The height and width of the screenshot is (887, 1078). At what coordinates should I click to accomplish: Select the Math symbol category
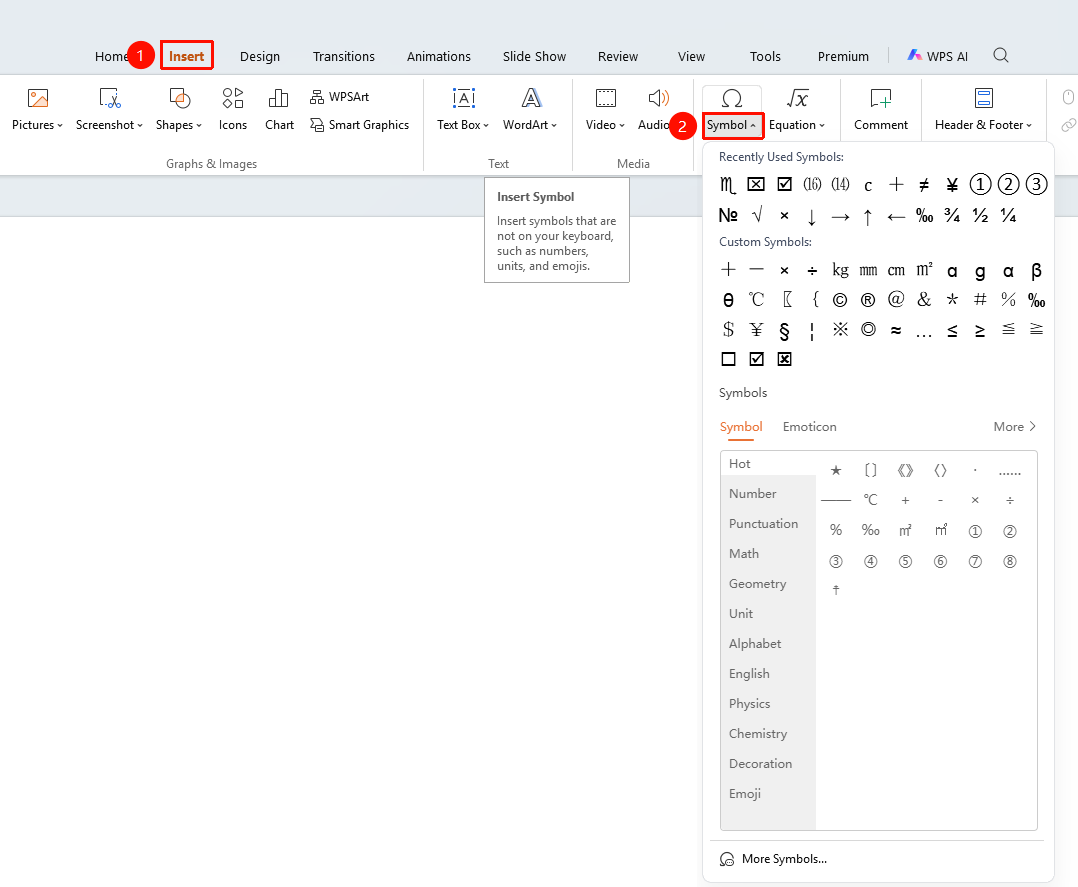click(x=744, y=554)
